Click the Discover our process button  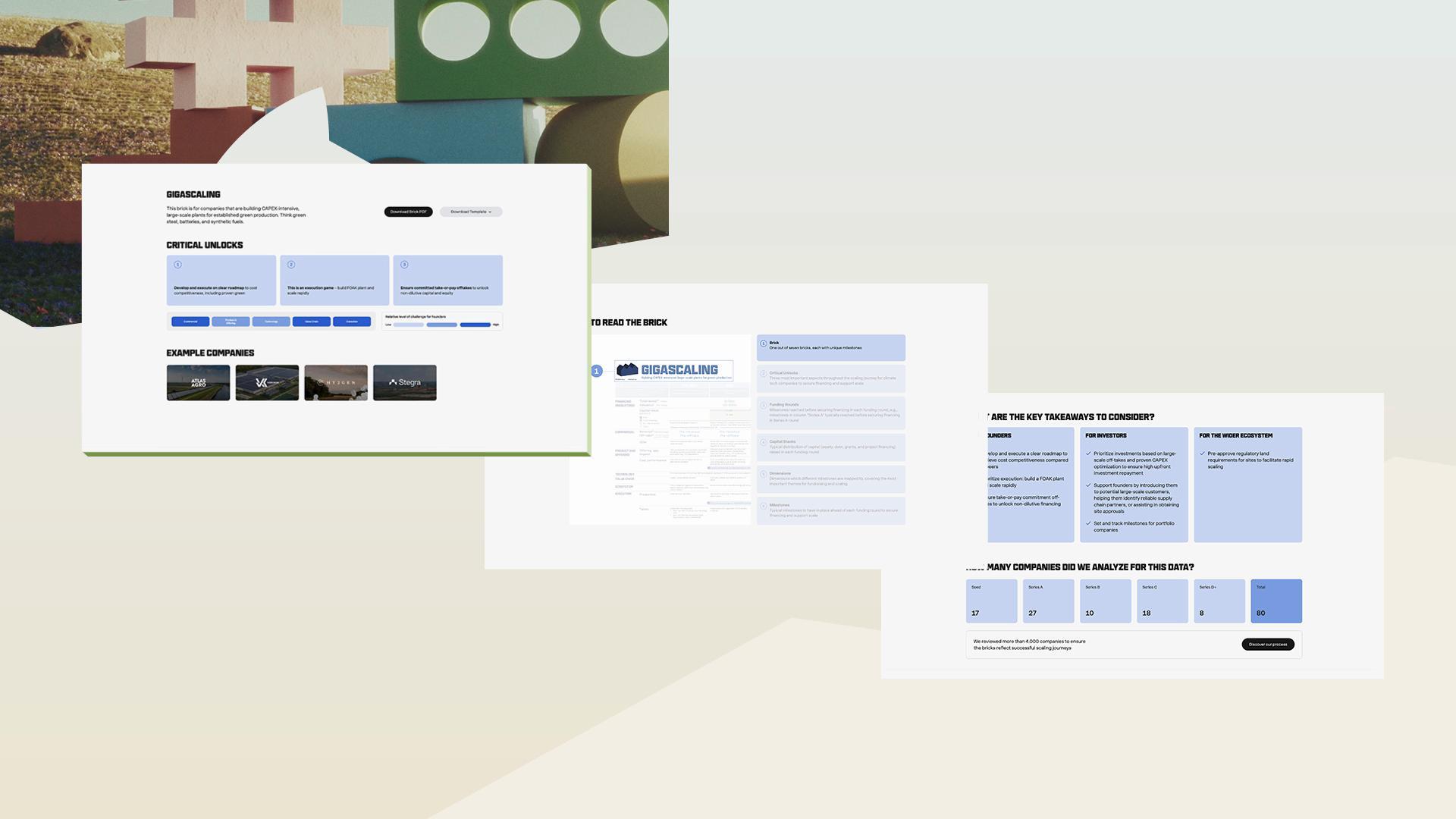[1268, 645]
